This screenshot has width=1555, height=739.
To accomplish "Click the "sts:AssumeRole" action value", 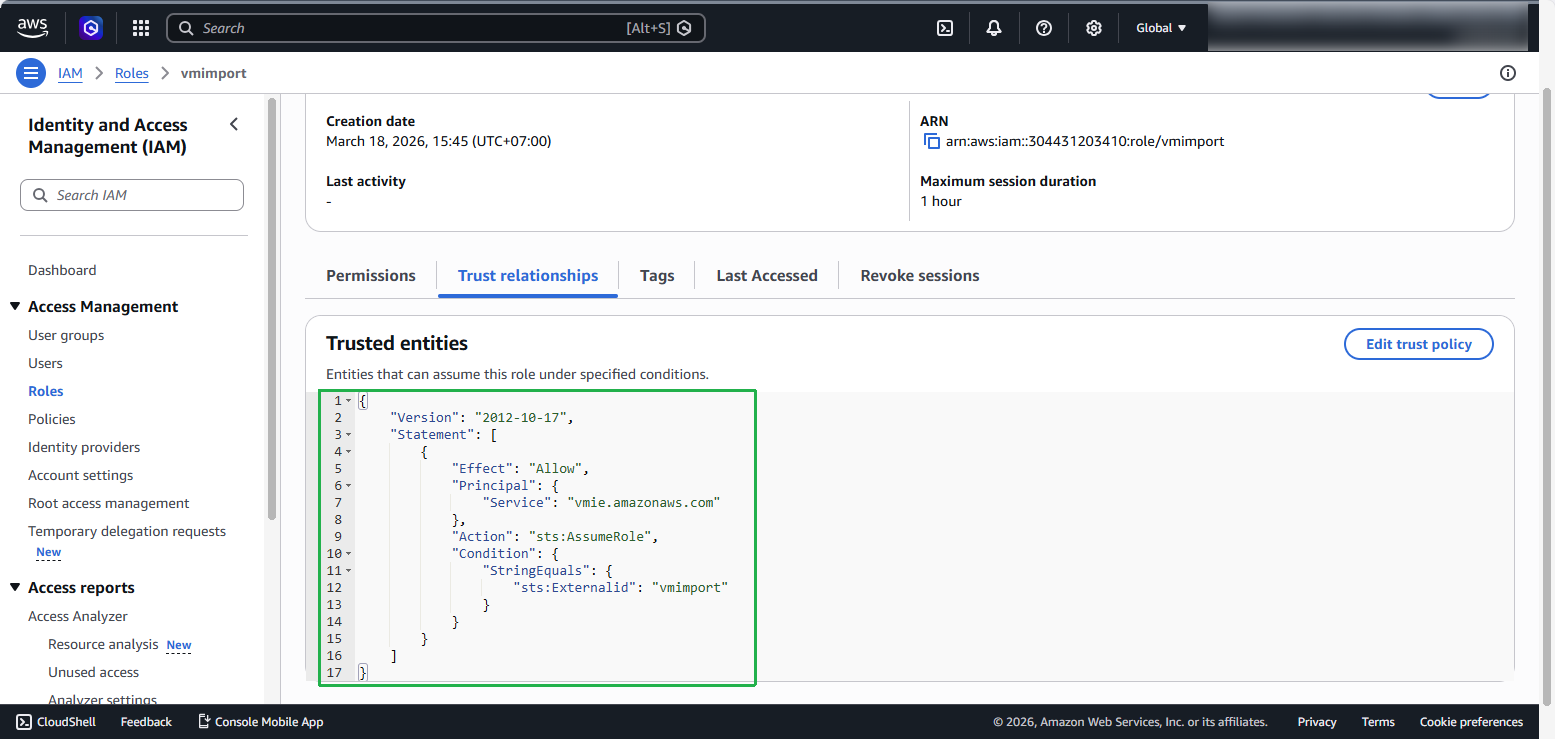I will (592, 536).
